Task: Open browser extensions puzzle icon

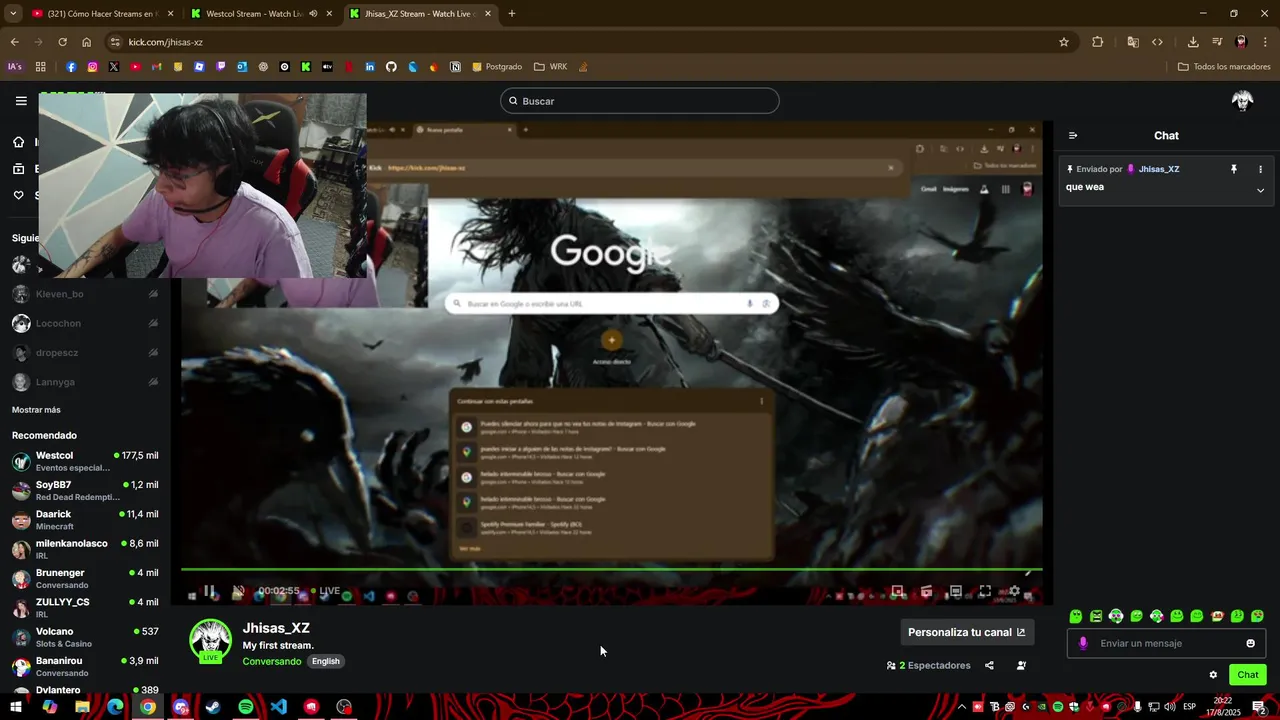Action: pos(1098,42)
